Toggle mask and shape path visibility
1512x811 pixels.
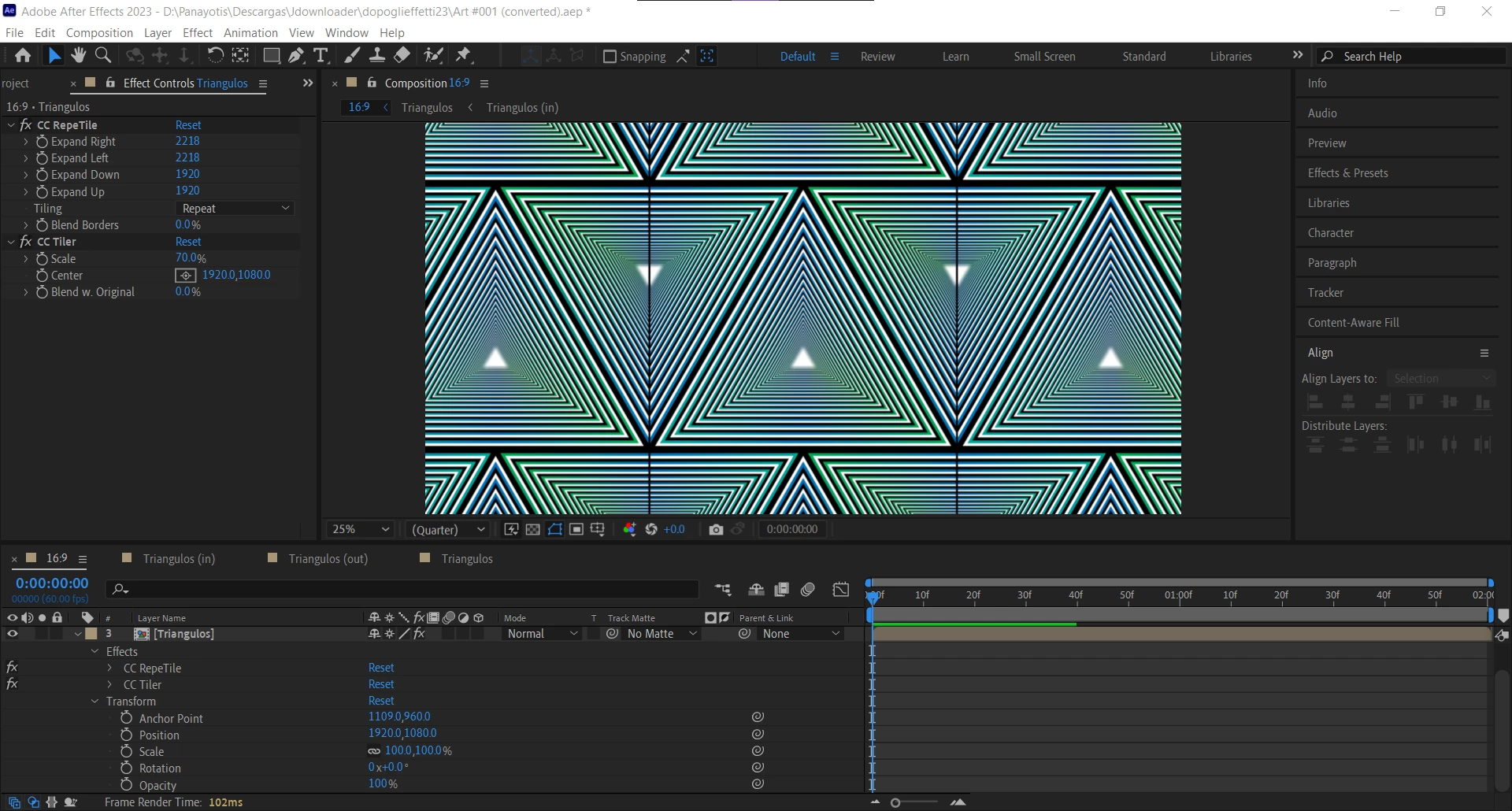click(555, 529)
